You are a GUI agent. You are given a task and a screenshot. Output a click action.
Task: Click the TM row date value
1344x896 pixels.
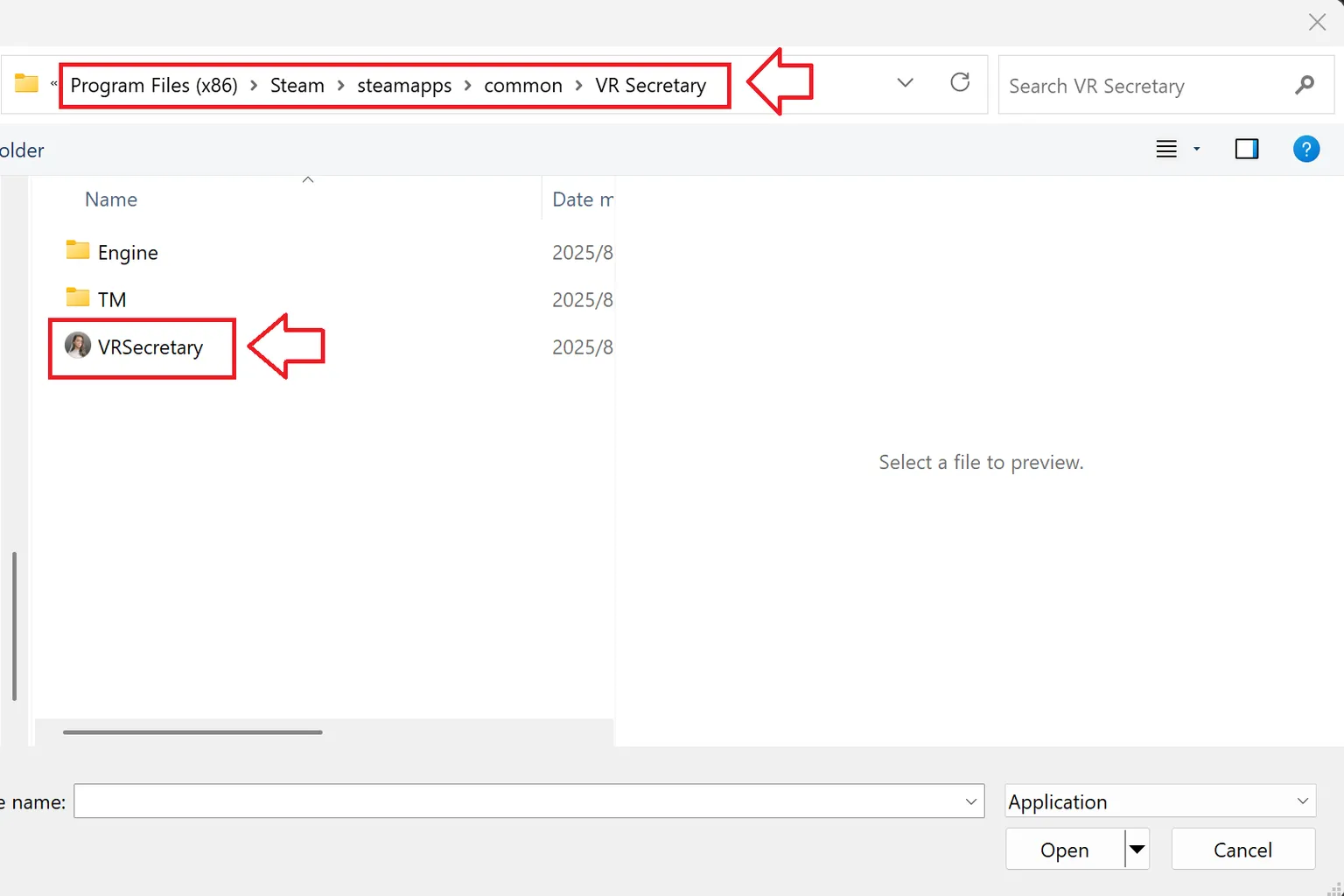click(x=583, y=300)
